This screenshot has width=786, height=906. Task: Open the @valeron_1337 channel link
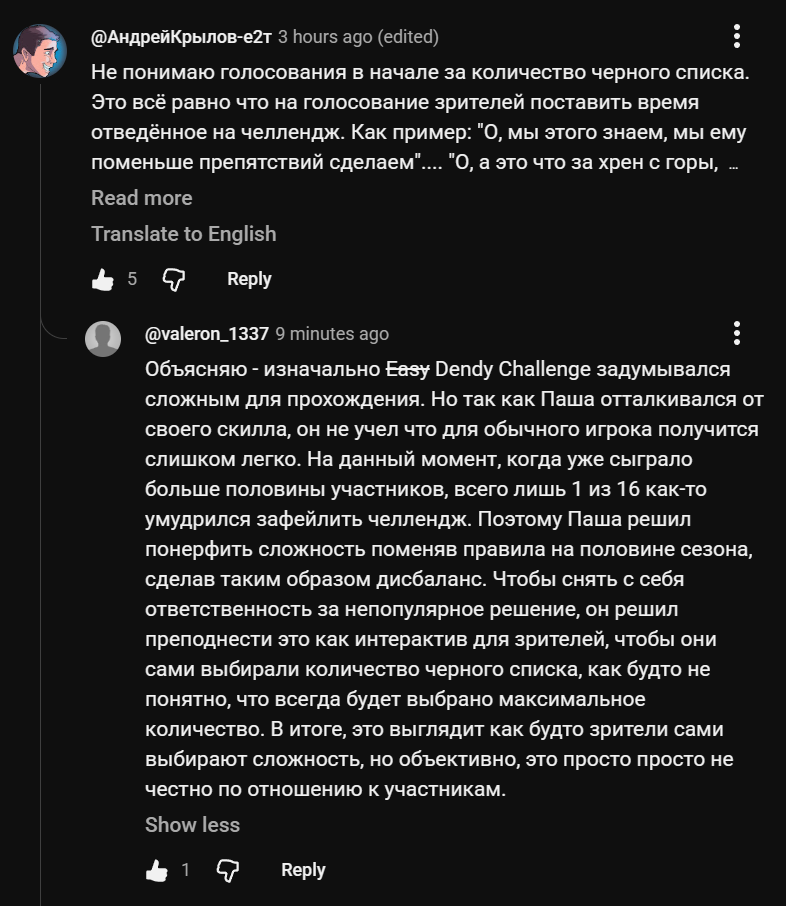(x=207, y=334)
